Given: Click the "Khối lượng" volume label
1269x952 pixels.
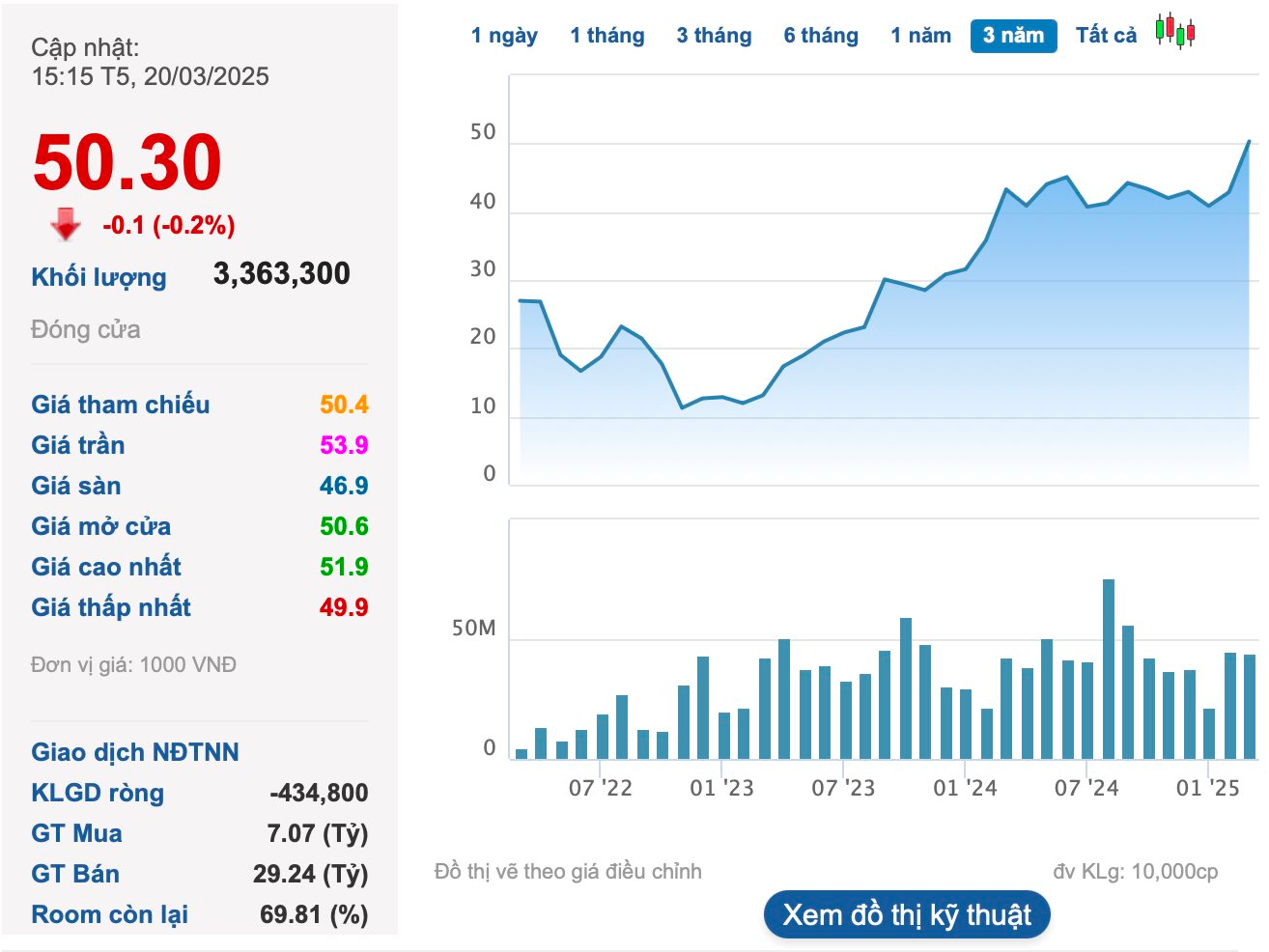Looking at the screenshot, I should pos(99,277).
